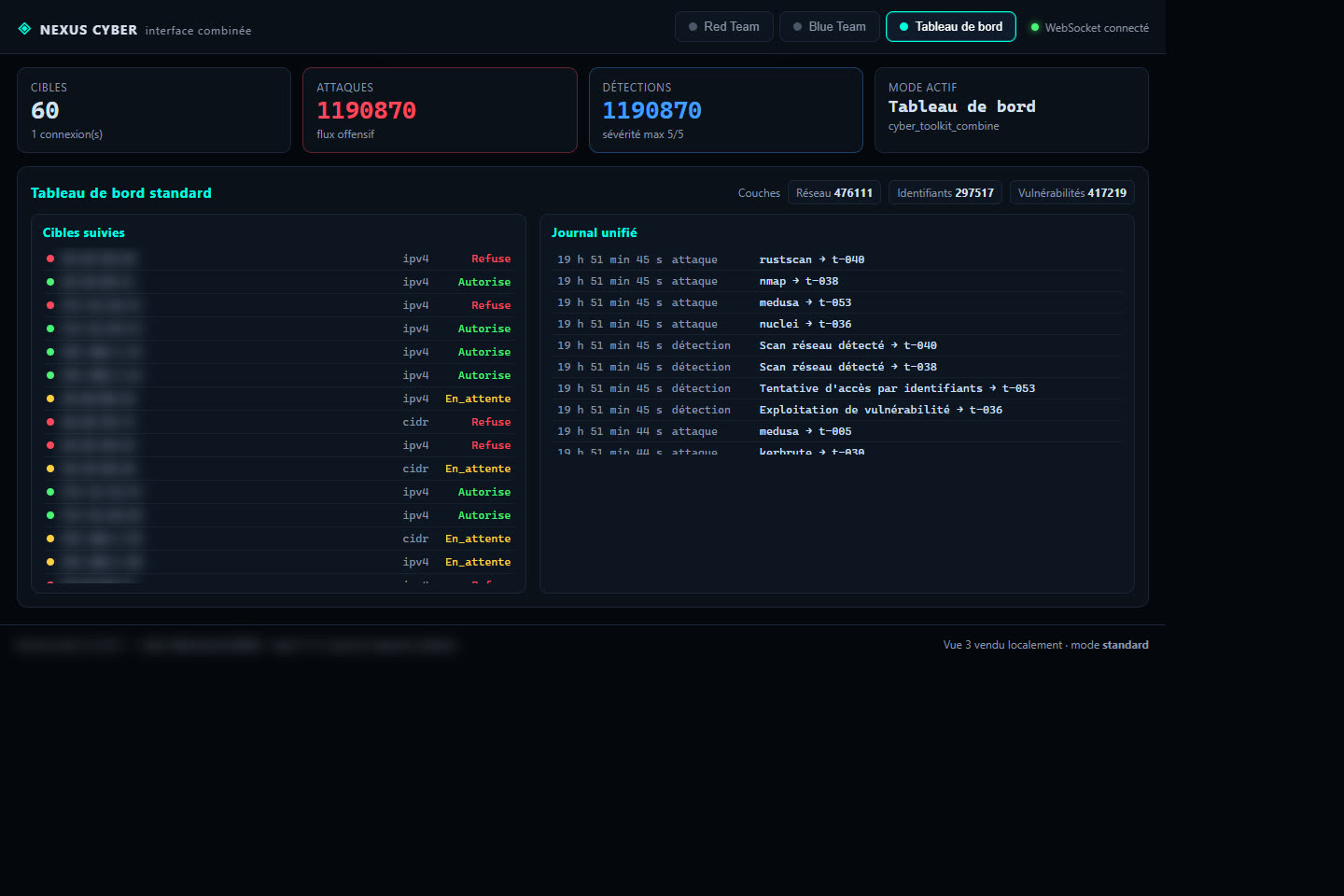Click the first cidr Refuse target row
The image size is (1344, 896).
point(278,422)
